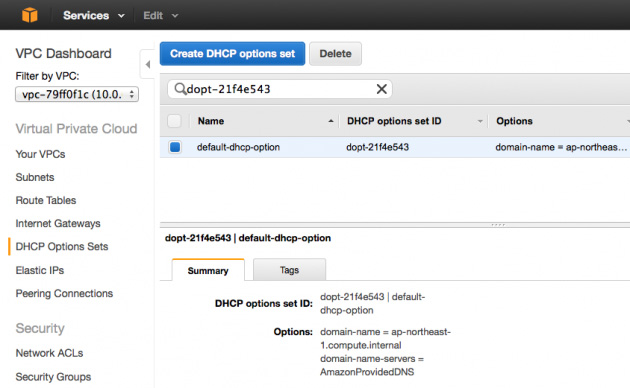Click the 1.compute.internal domain value
Viewport: 630px width, 388px height.
360,345
